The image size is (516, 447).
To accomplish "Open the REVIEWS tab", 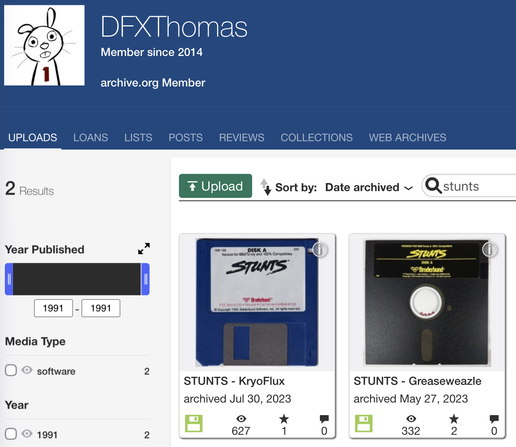I will (242, 137).
